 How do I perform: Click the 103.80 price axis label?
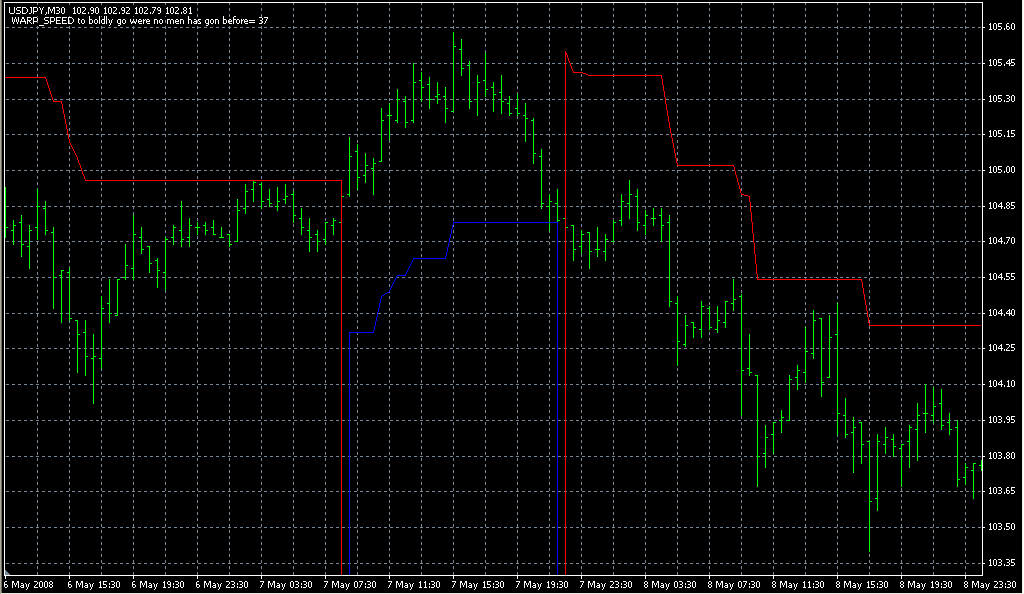1002,456
